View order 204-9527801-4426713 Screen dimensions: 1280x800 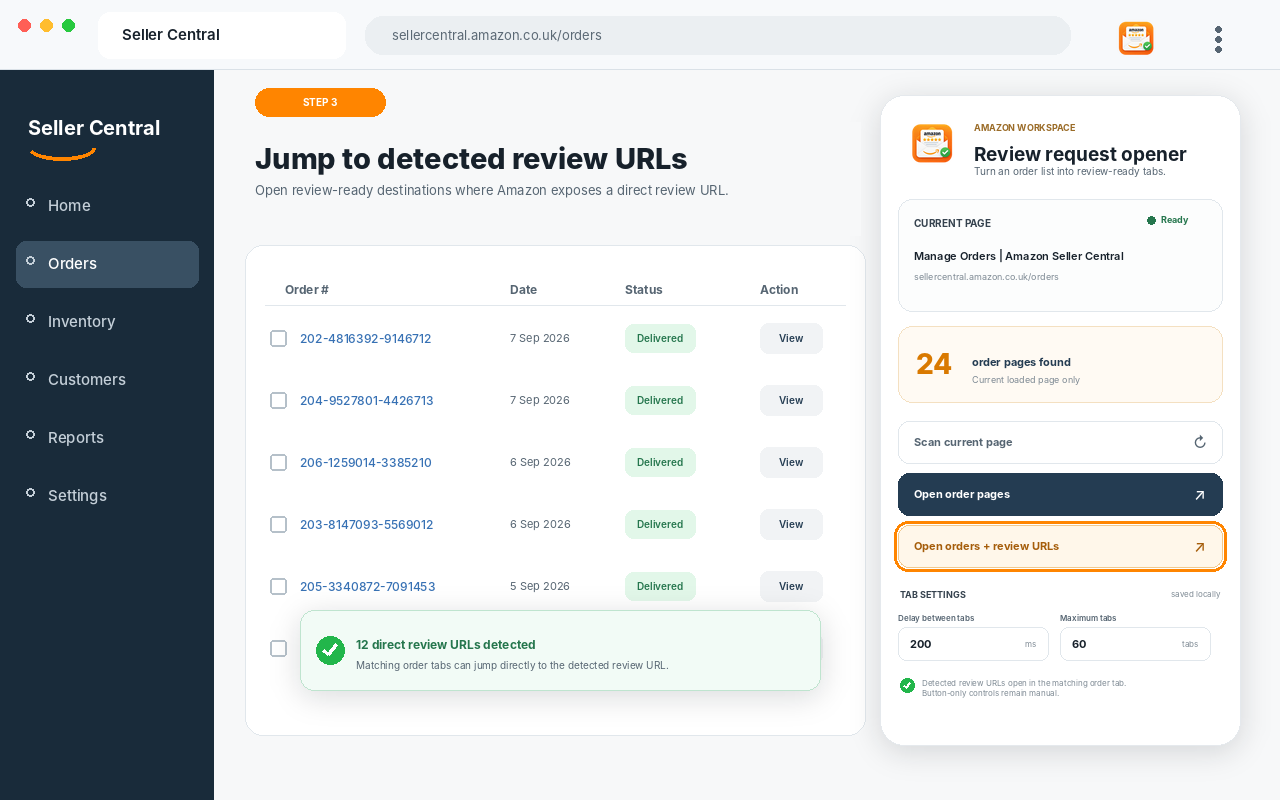tap(791, 400)
